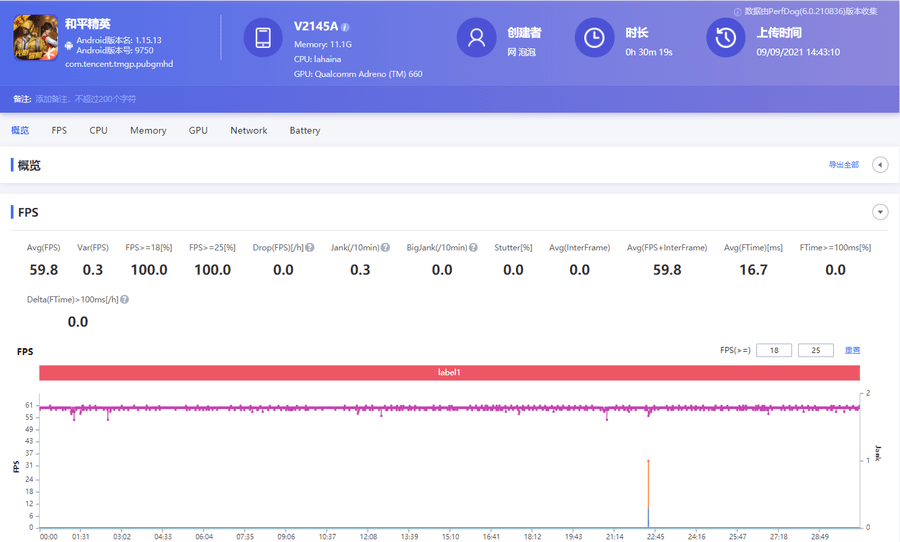Click the FPS>=25[%] value 100.0

click(212, 270)
